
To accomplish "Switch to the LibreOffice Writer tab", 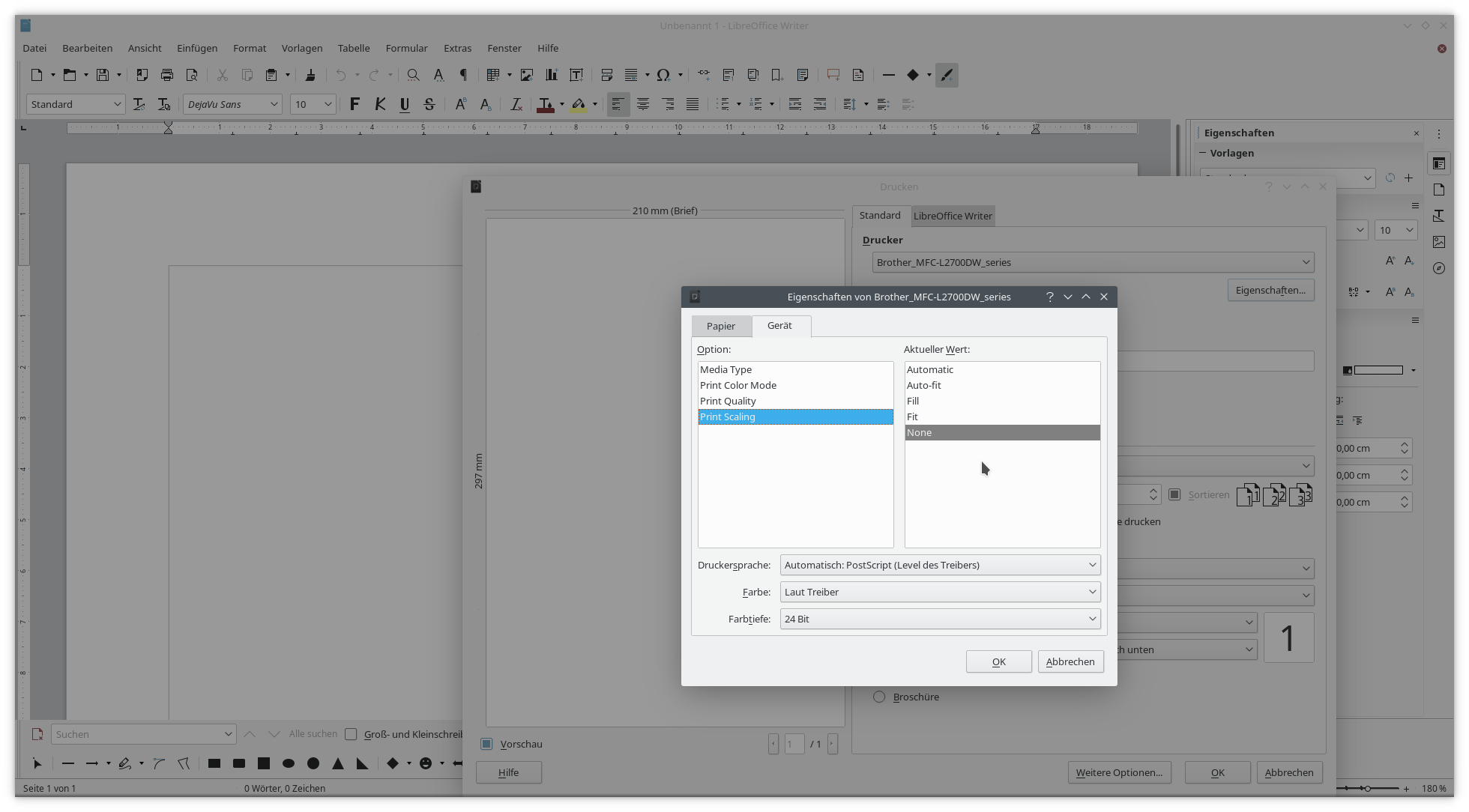I will [x=953, y=216].
